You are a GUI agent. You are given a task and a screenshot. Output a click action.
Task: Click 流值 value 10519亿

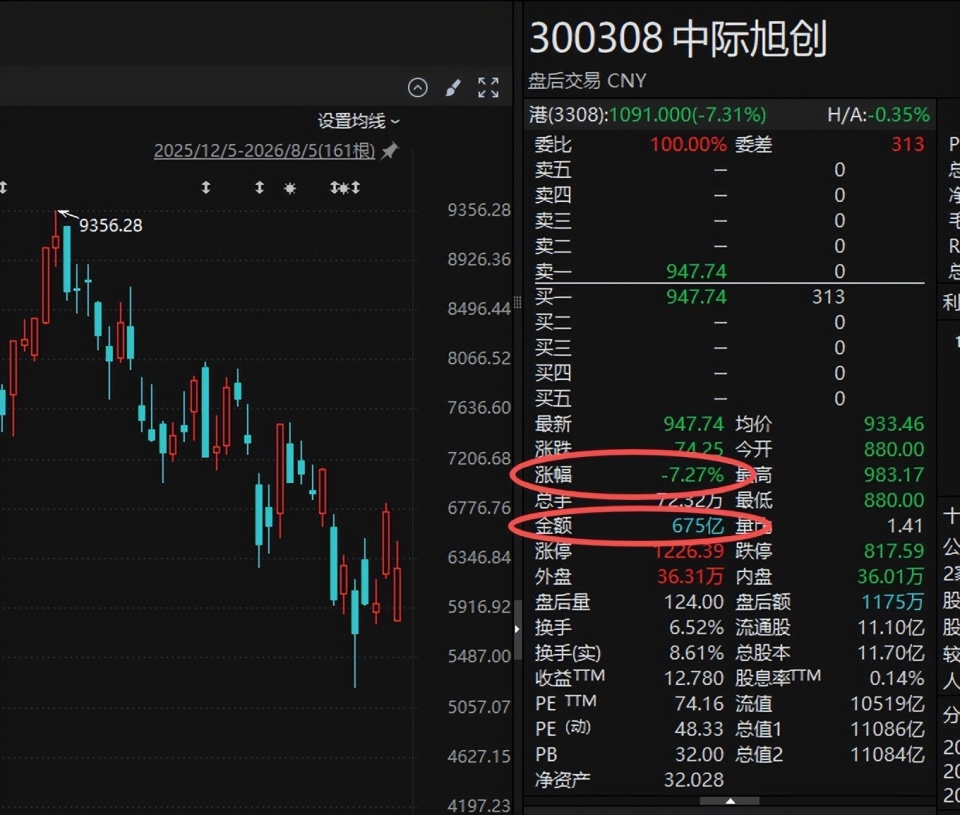tap(887, 704)
